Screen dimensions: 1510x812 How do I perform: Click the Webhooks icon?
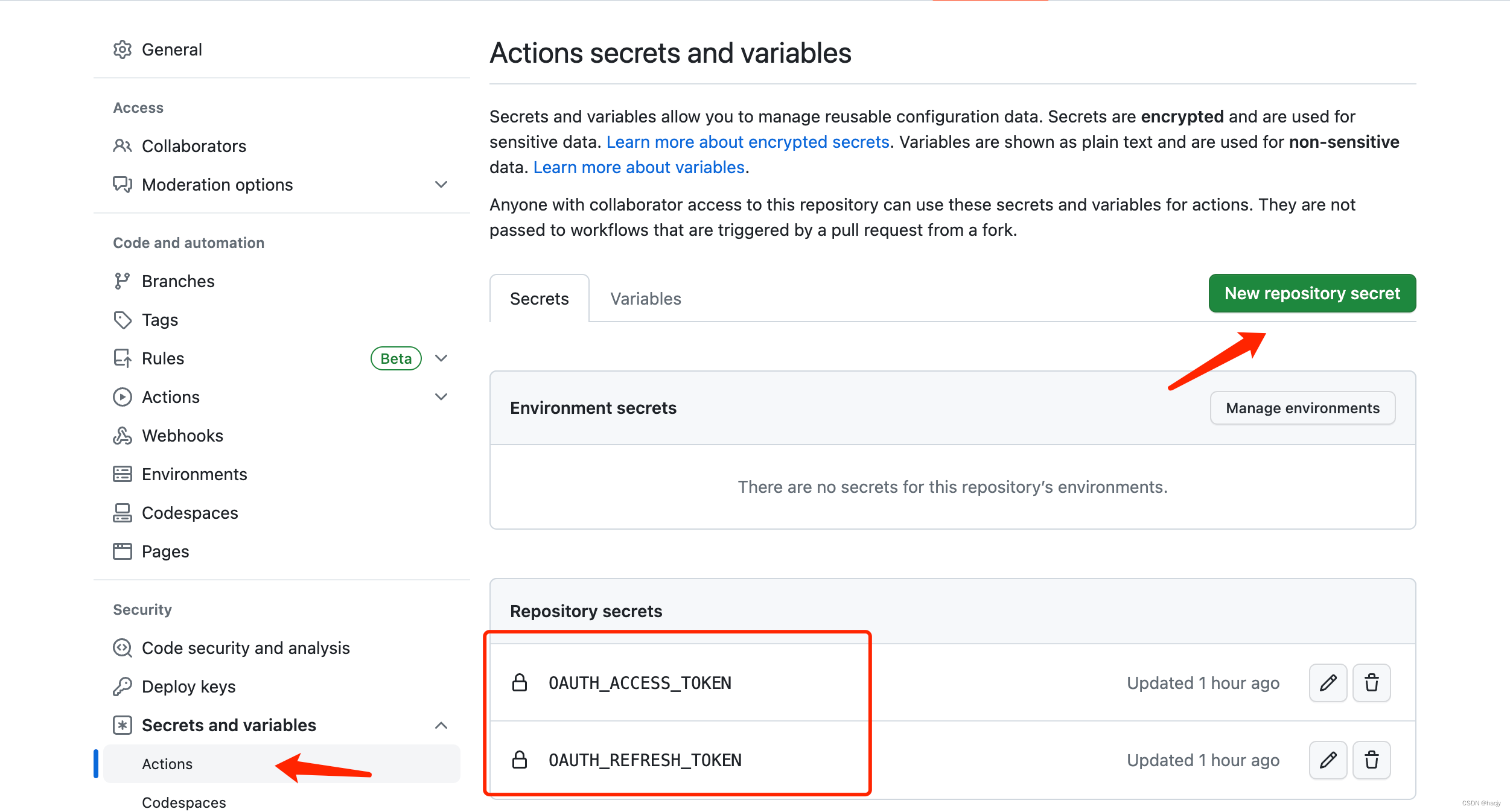pos(123,436)
